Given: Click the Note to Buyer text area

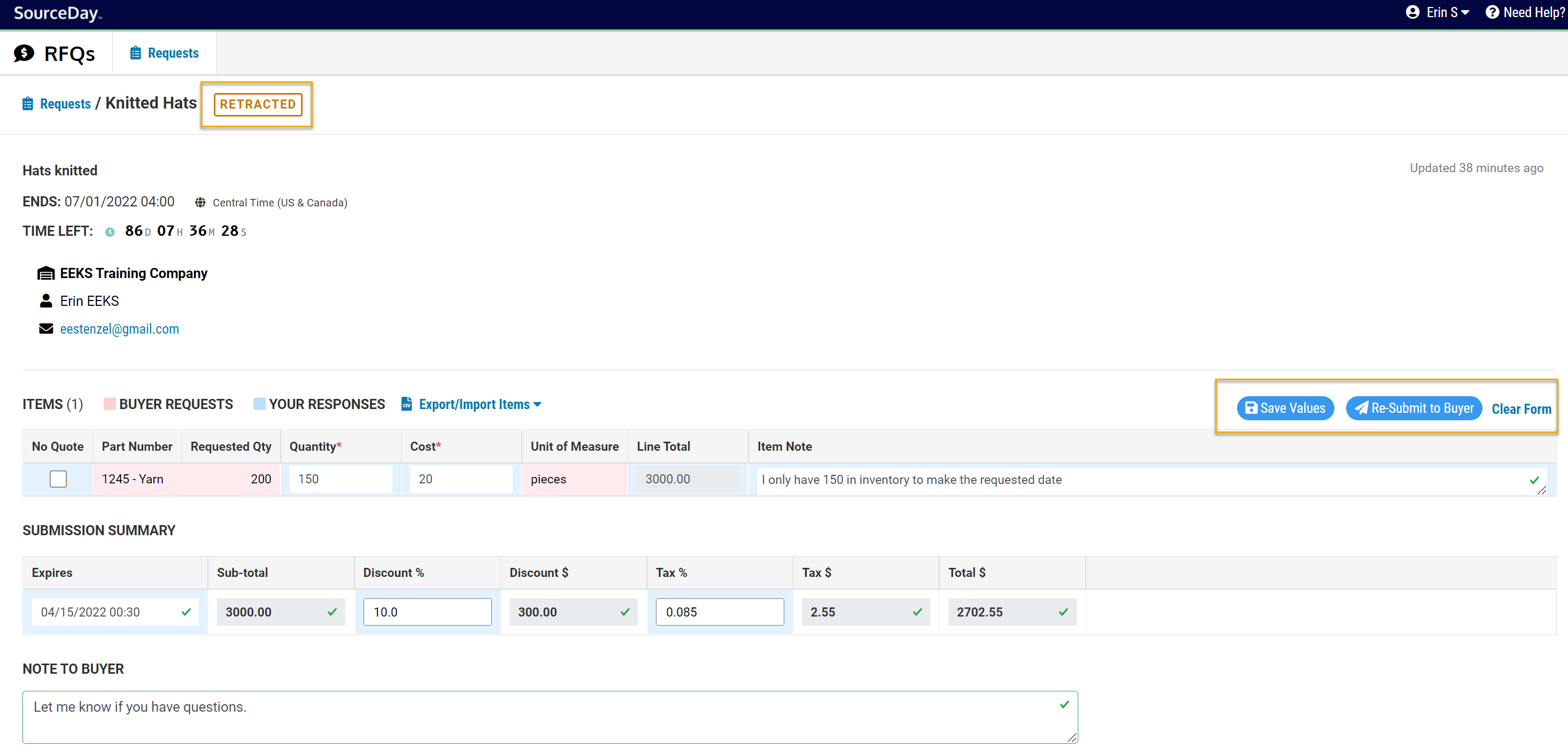Looking at the screenshot, I should pyautogui.click(x=550, y=717).
